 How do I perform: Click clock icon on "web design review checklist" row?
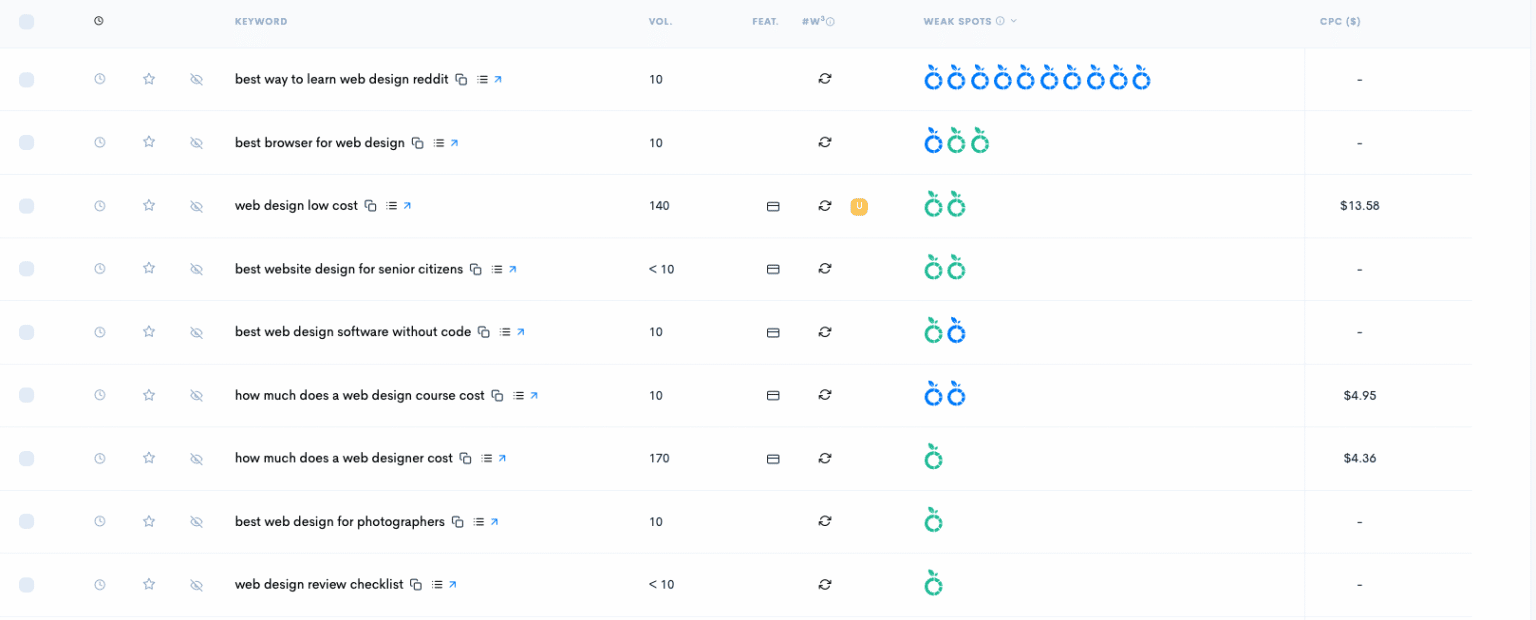(100, 585)
